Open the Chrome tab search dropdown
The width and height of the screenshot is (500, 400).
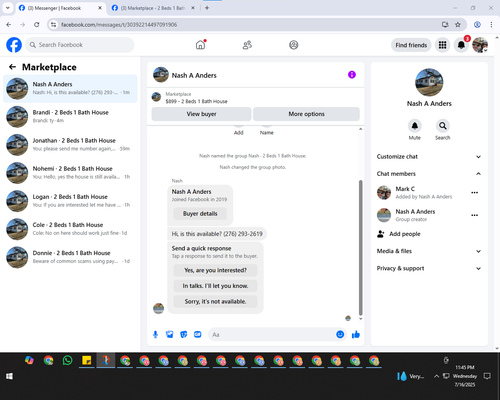8,8
